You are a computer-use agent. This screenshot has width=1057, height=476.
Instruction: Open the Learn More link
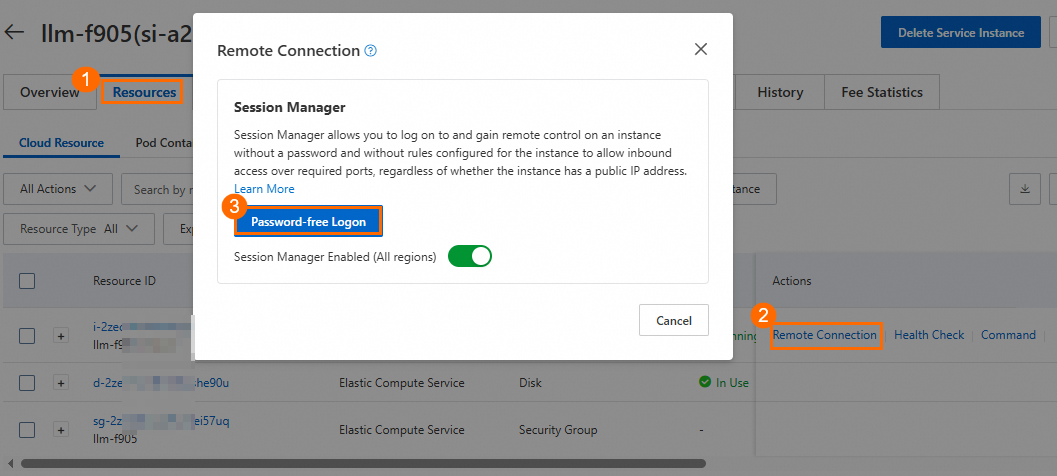click(x=264, y=189)
